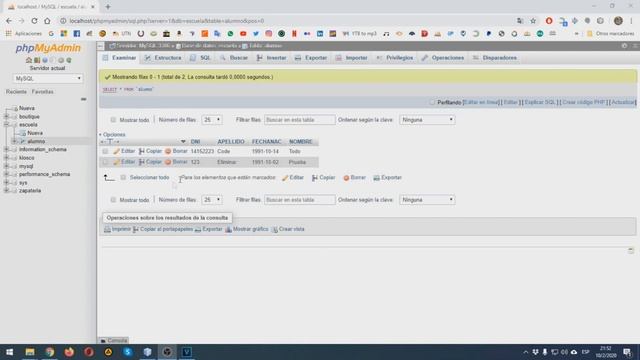Switch to the Buscar tab

pos(234,58)
